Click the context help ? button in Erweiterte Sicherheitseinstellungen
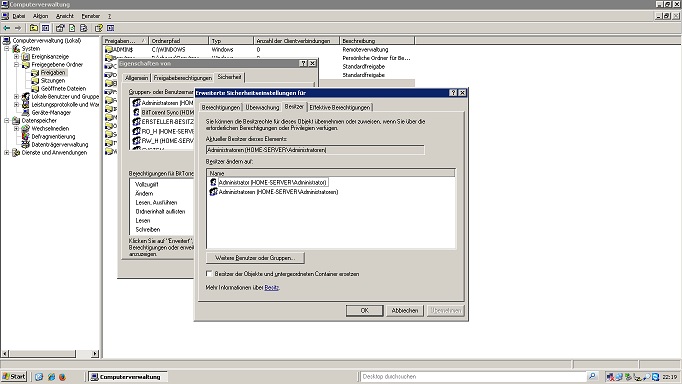Screen dimensions: 682x384 pos(453,93)
